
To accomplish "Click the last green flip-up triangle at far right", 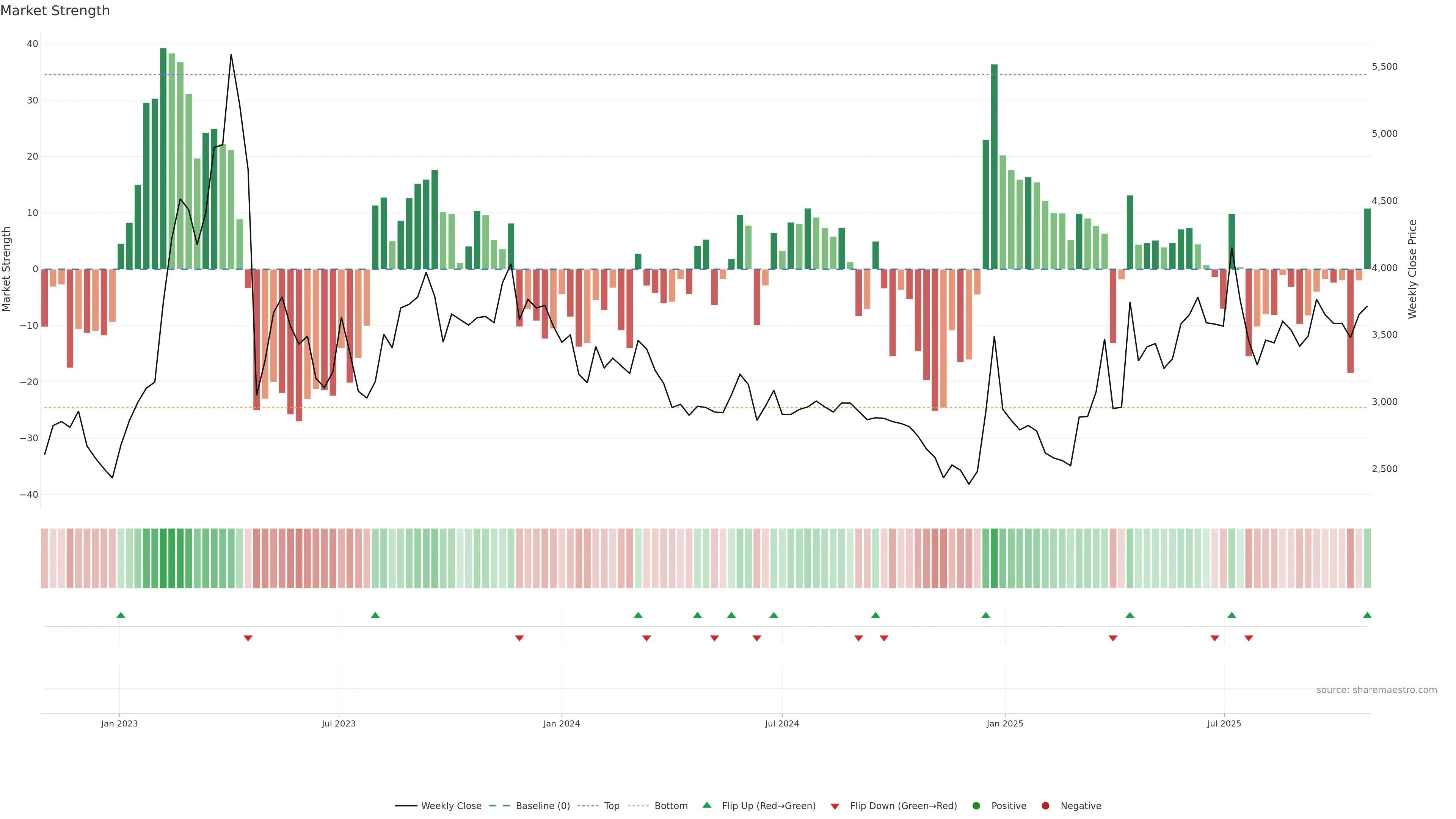I will (1367, 615).
